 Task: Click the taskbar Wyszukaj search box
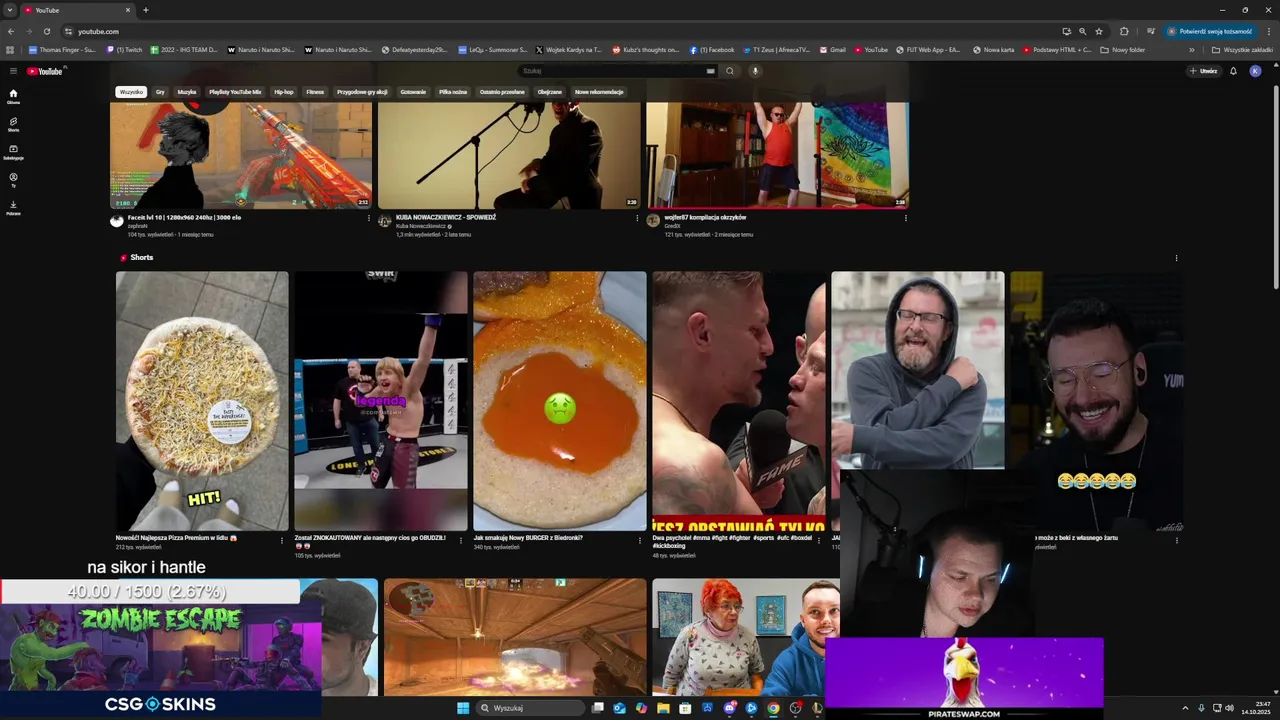pyautogui.click(x=530, y=708)
